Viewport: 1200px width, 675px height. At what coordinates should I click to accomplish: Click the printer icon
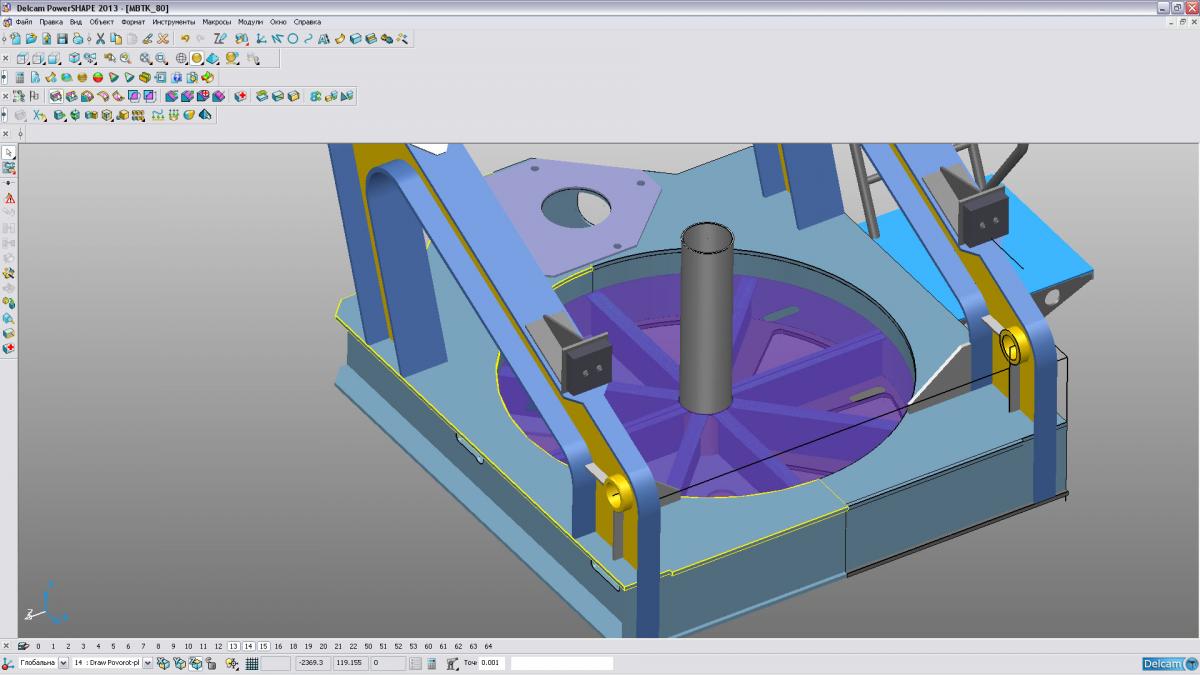(x=77, y=39)
